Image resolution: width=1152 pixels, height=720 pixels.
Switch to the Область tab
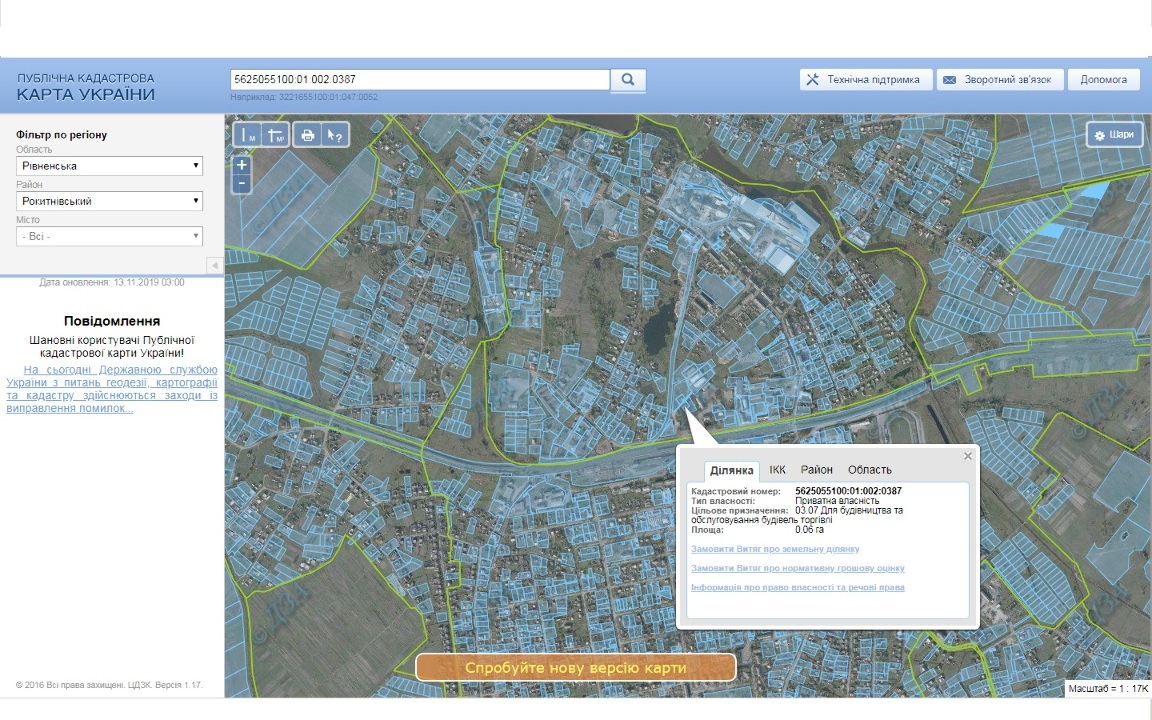(870, 469)
